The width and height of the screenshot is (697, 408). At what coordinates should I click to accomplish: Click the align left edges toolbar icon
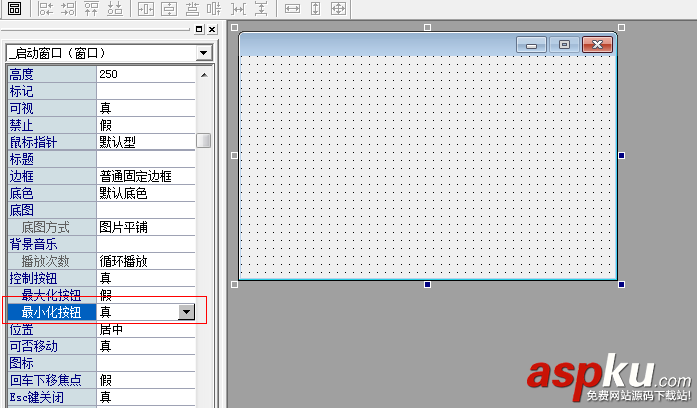coord(45,8)
